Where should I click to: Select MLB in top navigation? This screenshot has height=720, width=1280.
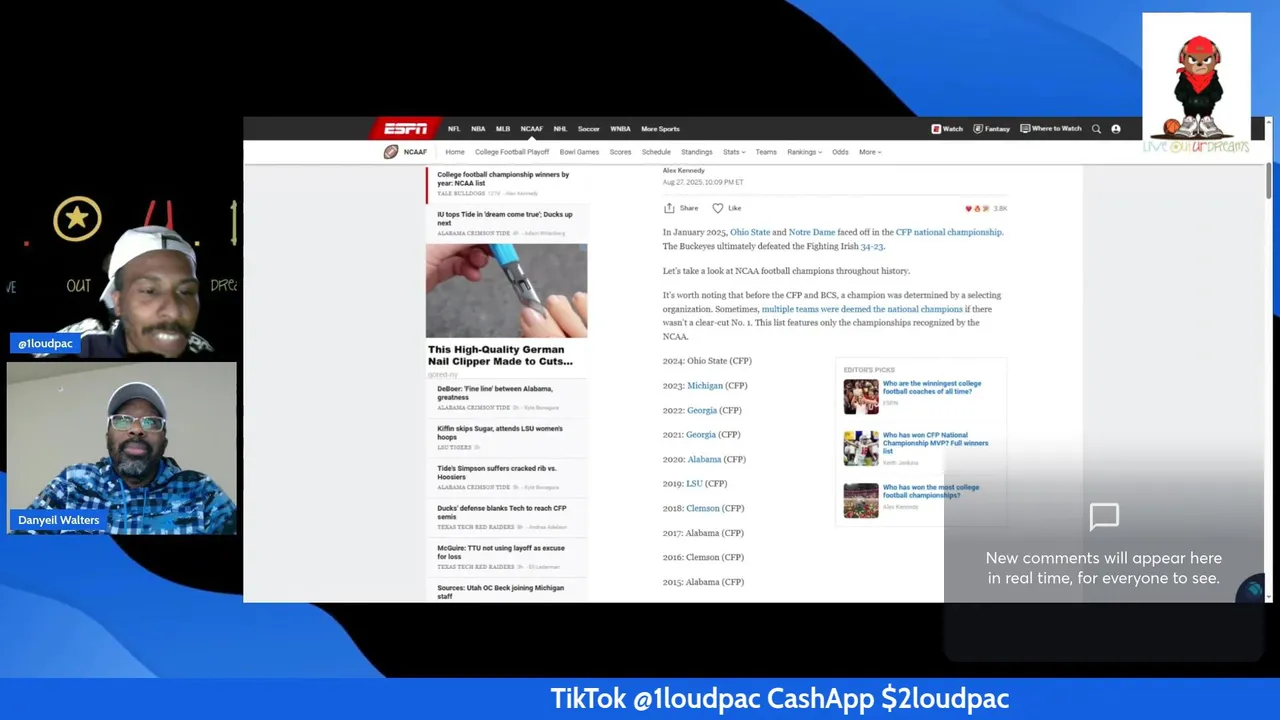(x=503, y=129)
